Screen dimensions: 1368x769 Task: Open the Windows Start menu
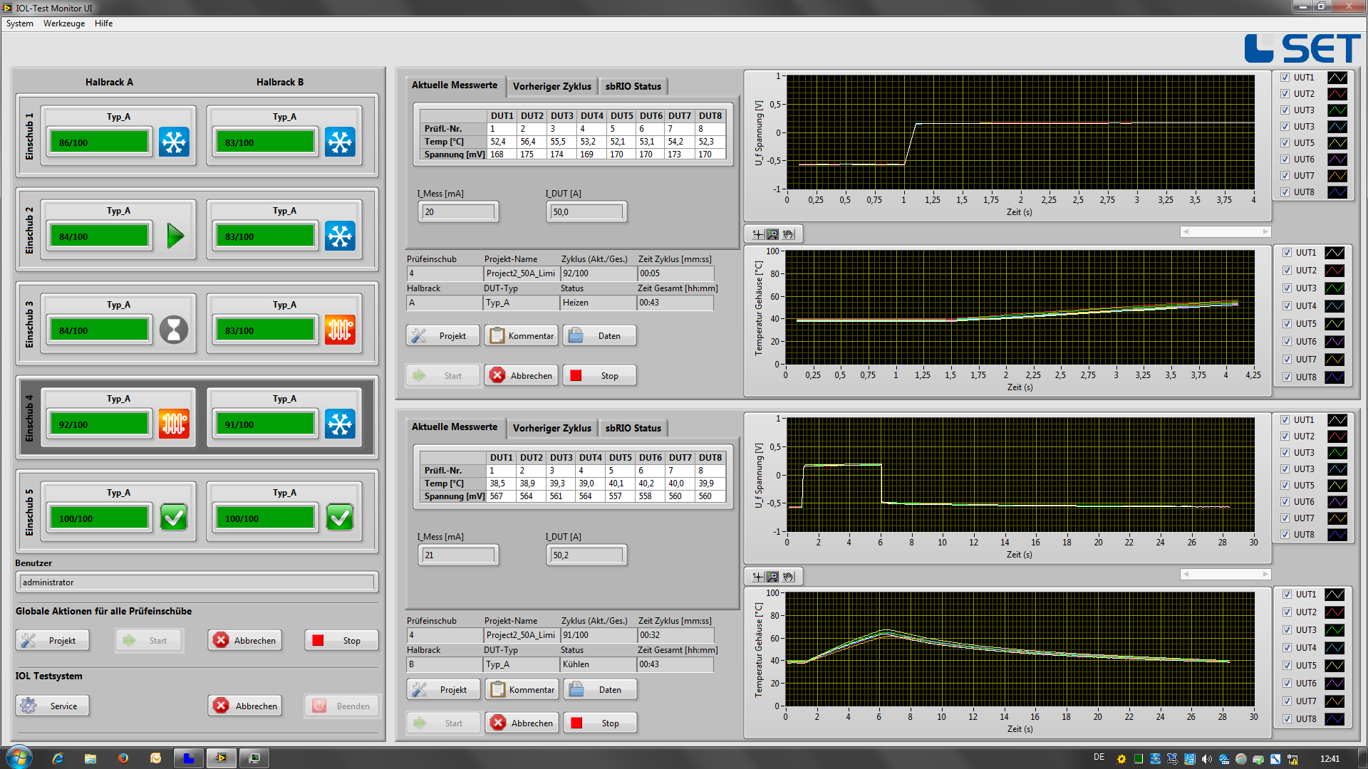(x=18, y=758)
